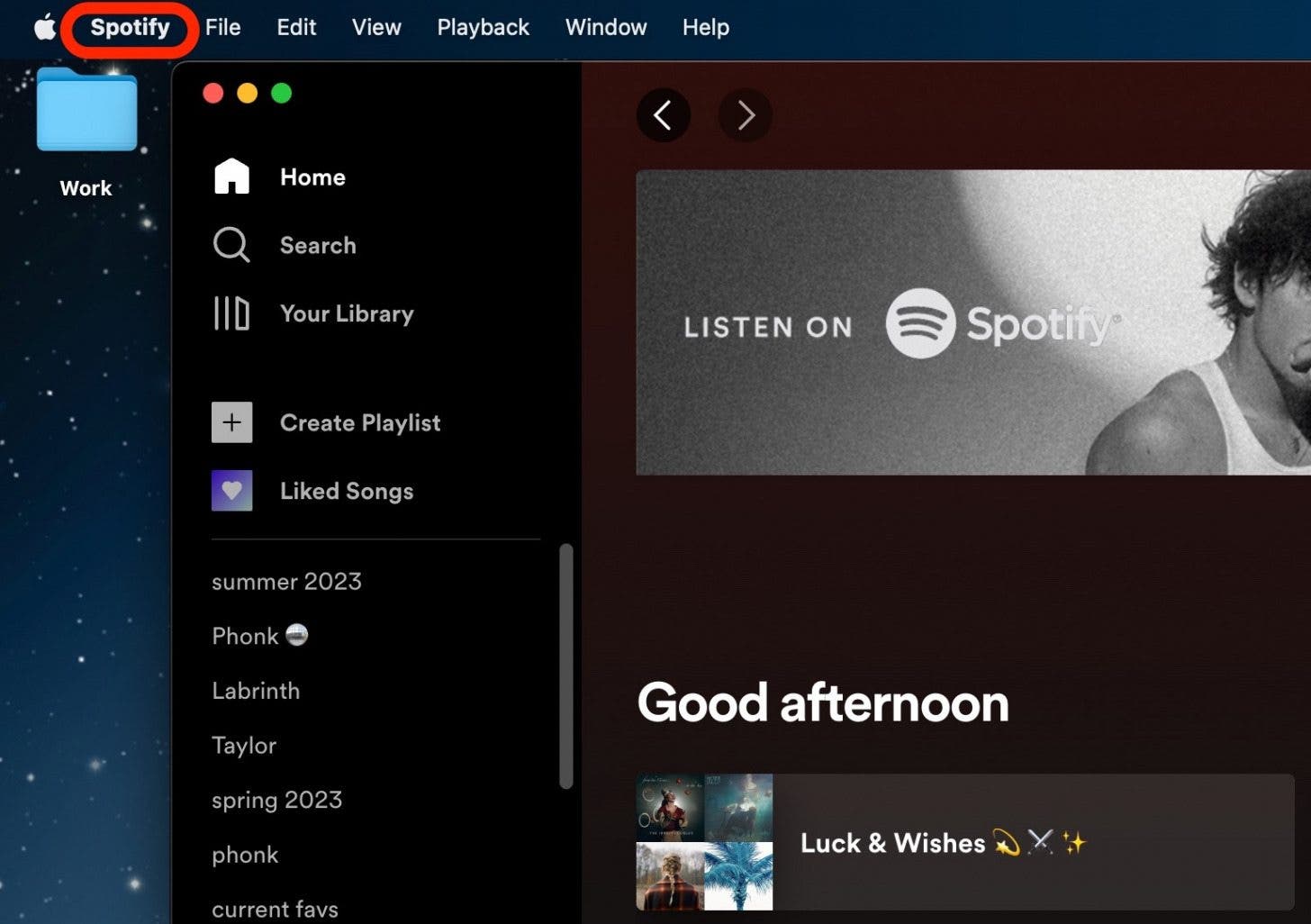Click the Apple menu icon
The image size is (1311, 924).
click(x=44, y=27)
